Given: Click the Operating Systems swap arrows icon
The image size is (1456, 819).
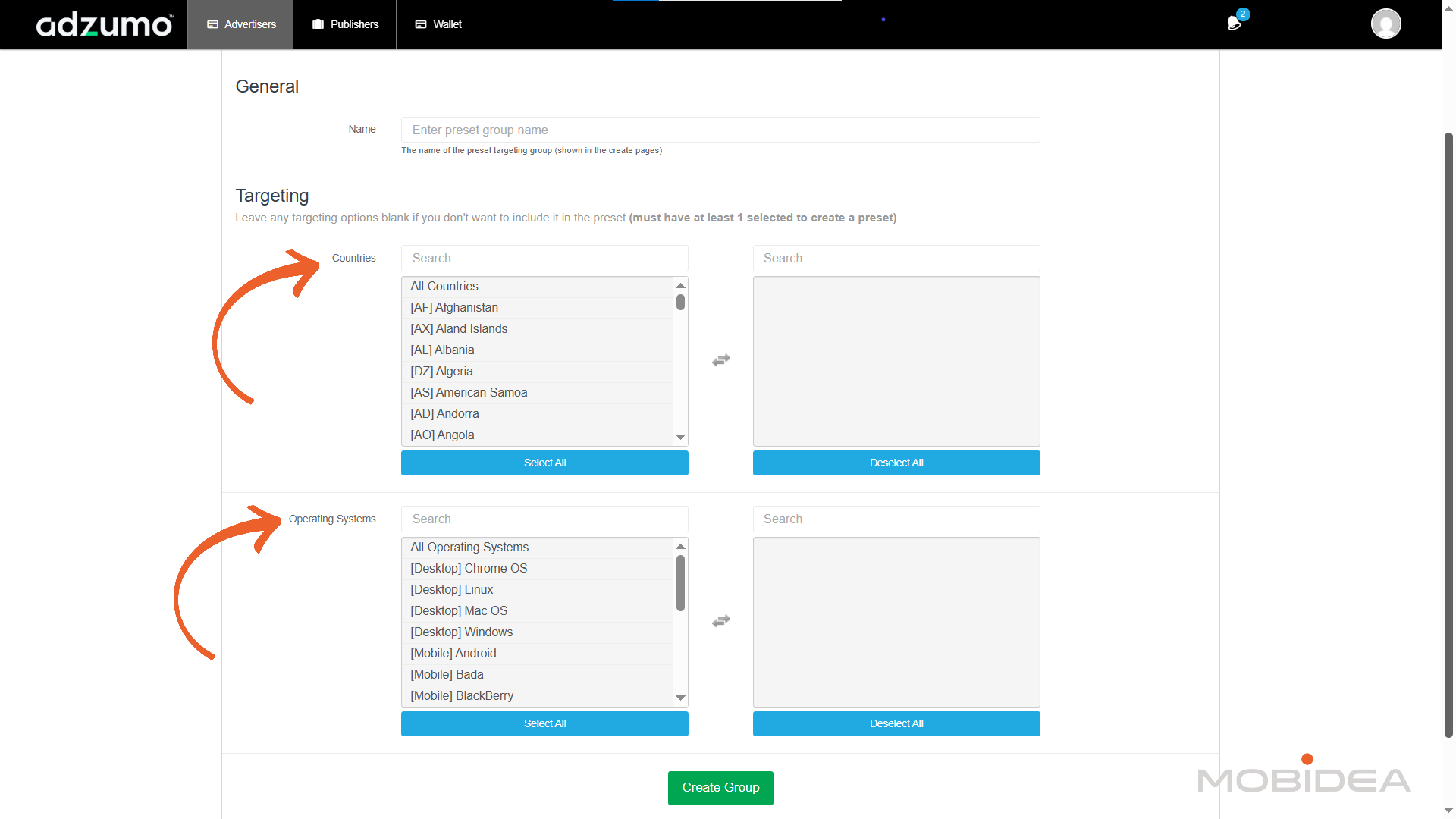Looking at the screenshot, I should (x=720, y=621).
